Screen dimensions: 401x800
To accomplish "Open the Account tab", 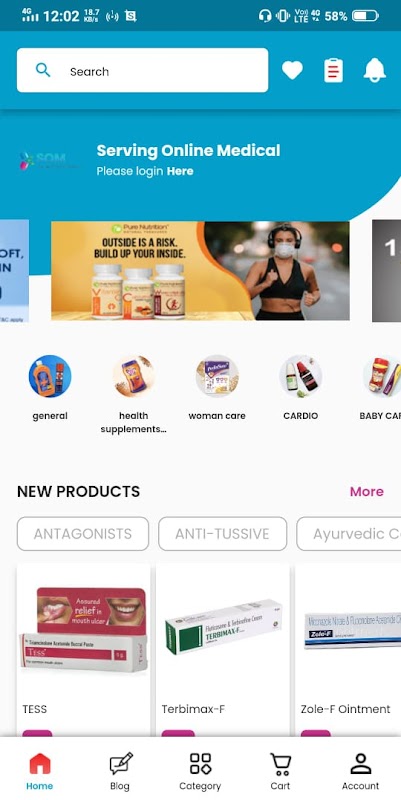I will pyautogui.click(x=361, y=771).
